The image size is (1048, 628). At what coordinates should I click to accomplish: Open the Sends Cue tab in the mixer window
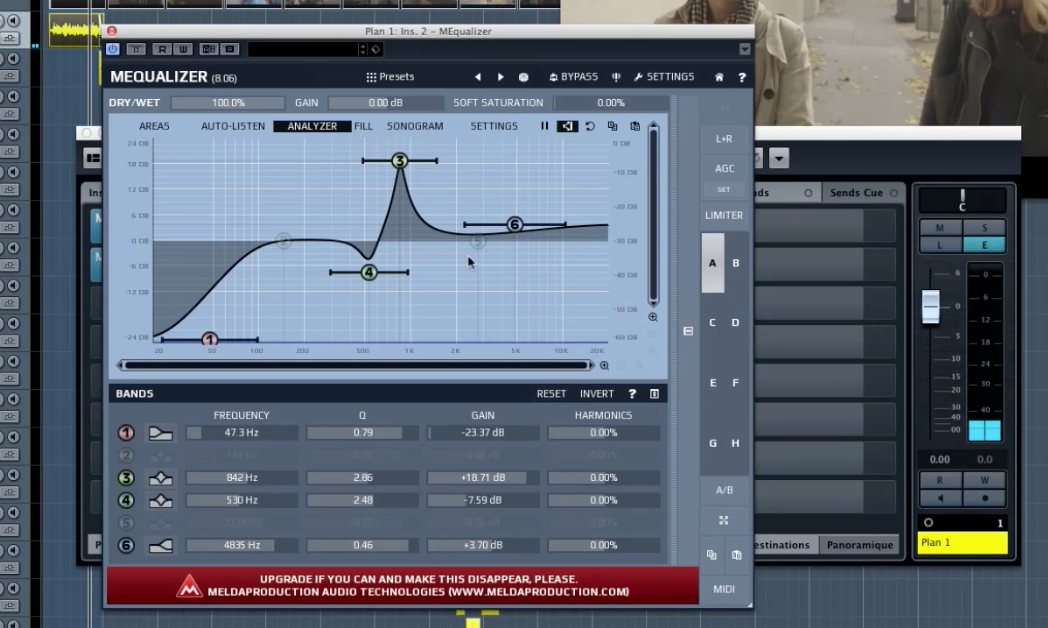click(864, 192)
